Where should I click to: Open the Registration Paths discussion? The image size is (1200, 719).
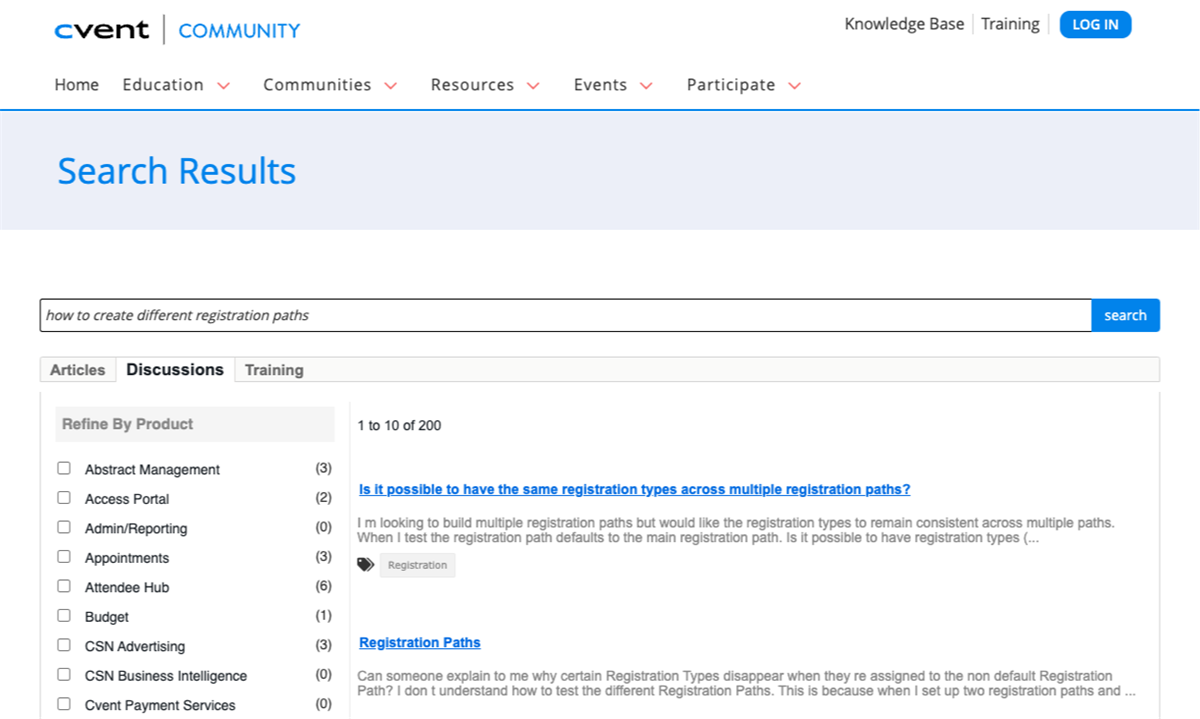pyautogui.click(x=419, y=642)
